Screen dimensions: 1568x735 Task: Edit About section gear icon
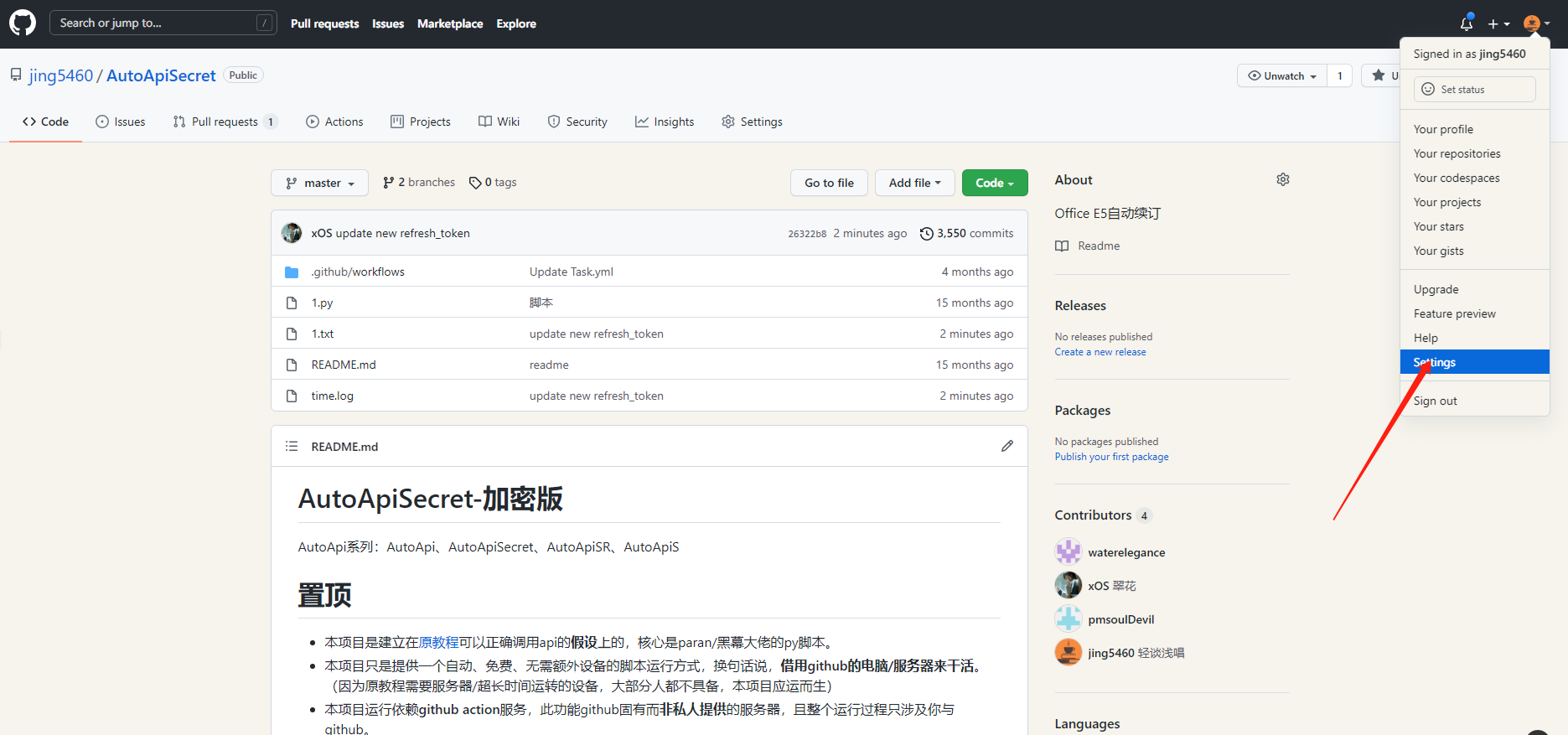pyautogui.click(x=1283, y=179)
